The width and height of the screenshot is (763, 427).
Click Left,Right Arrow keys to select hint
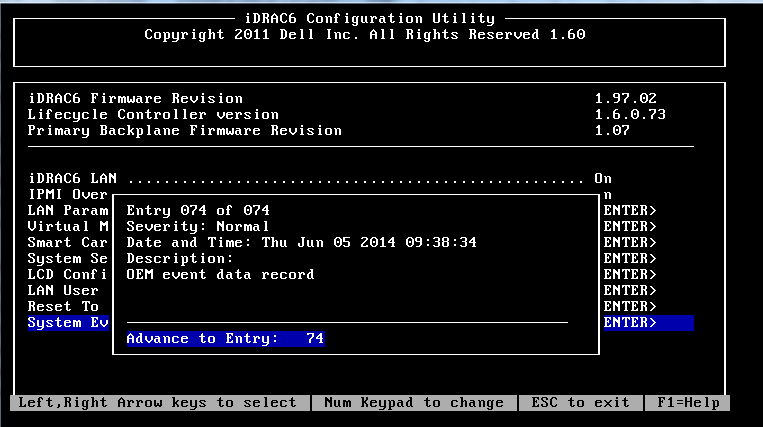click(x=157, y=403)
